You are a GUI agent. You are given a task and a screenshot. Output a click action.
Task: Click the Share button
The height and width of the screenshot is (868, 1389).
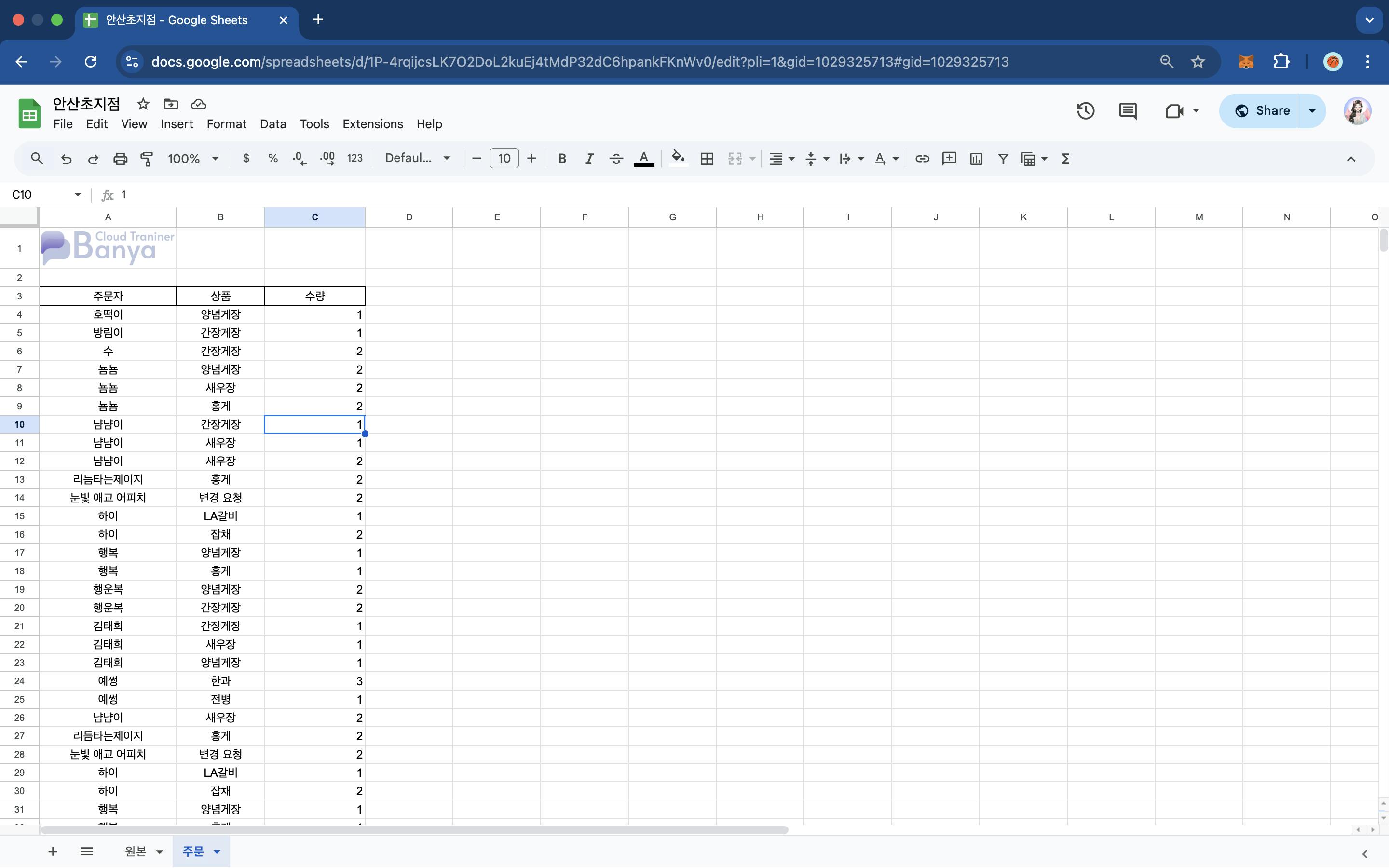click(1262, 111)
